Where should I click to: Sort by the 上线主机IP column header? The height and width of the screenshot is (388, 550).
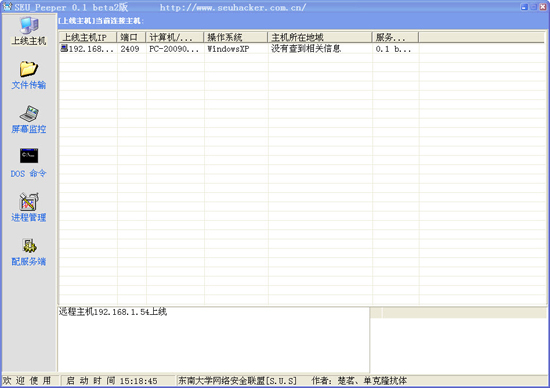click(x=88, y=37)
